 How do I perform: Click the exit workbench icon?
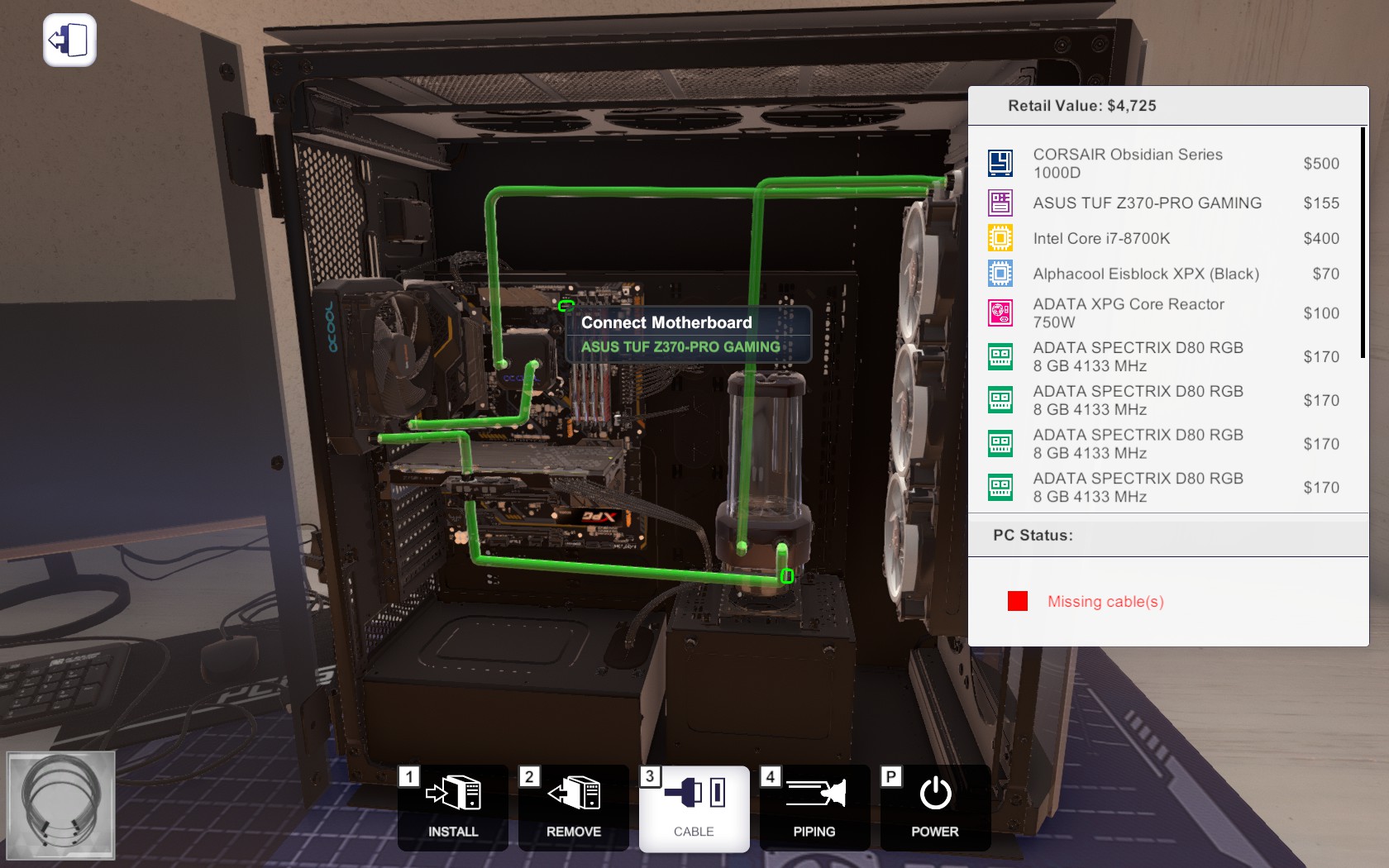tap(69, 40)
